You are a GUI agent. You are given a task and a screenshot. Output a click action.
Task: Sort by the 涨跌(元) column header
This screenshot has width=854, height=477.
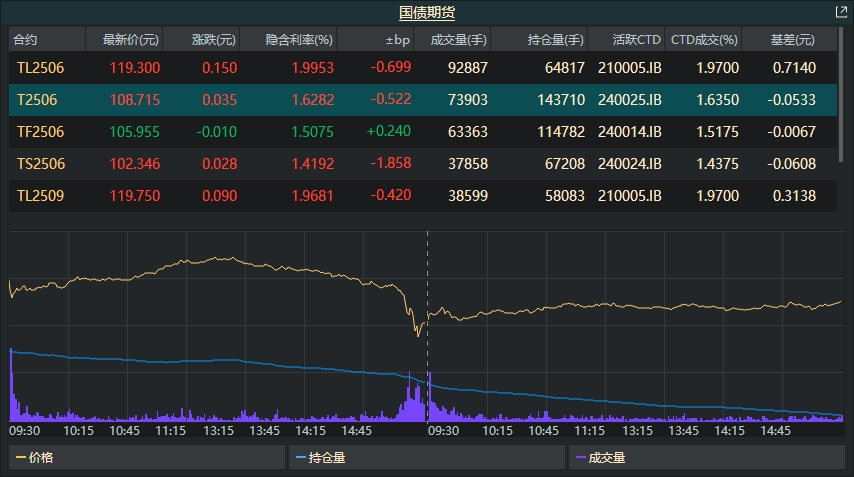pos(213,40)
